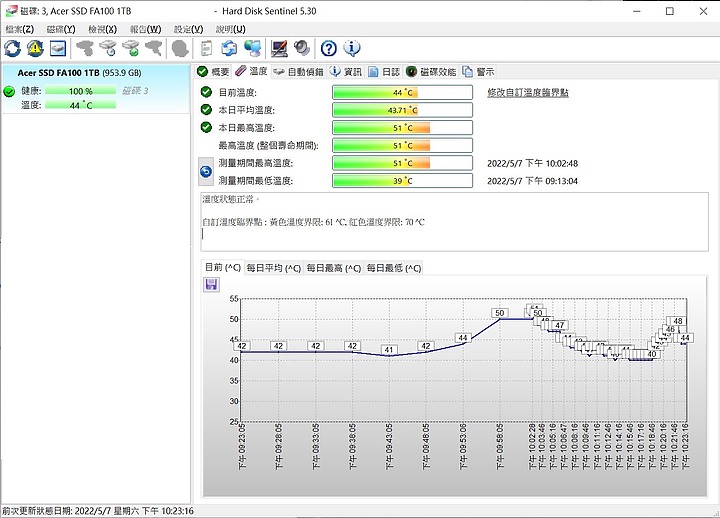
Task: Click the refresh with warning icon
Action: coord(35,48)
